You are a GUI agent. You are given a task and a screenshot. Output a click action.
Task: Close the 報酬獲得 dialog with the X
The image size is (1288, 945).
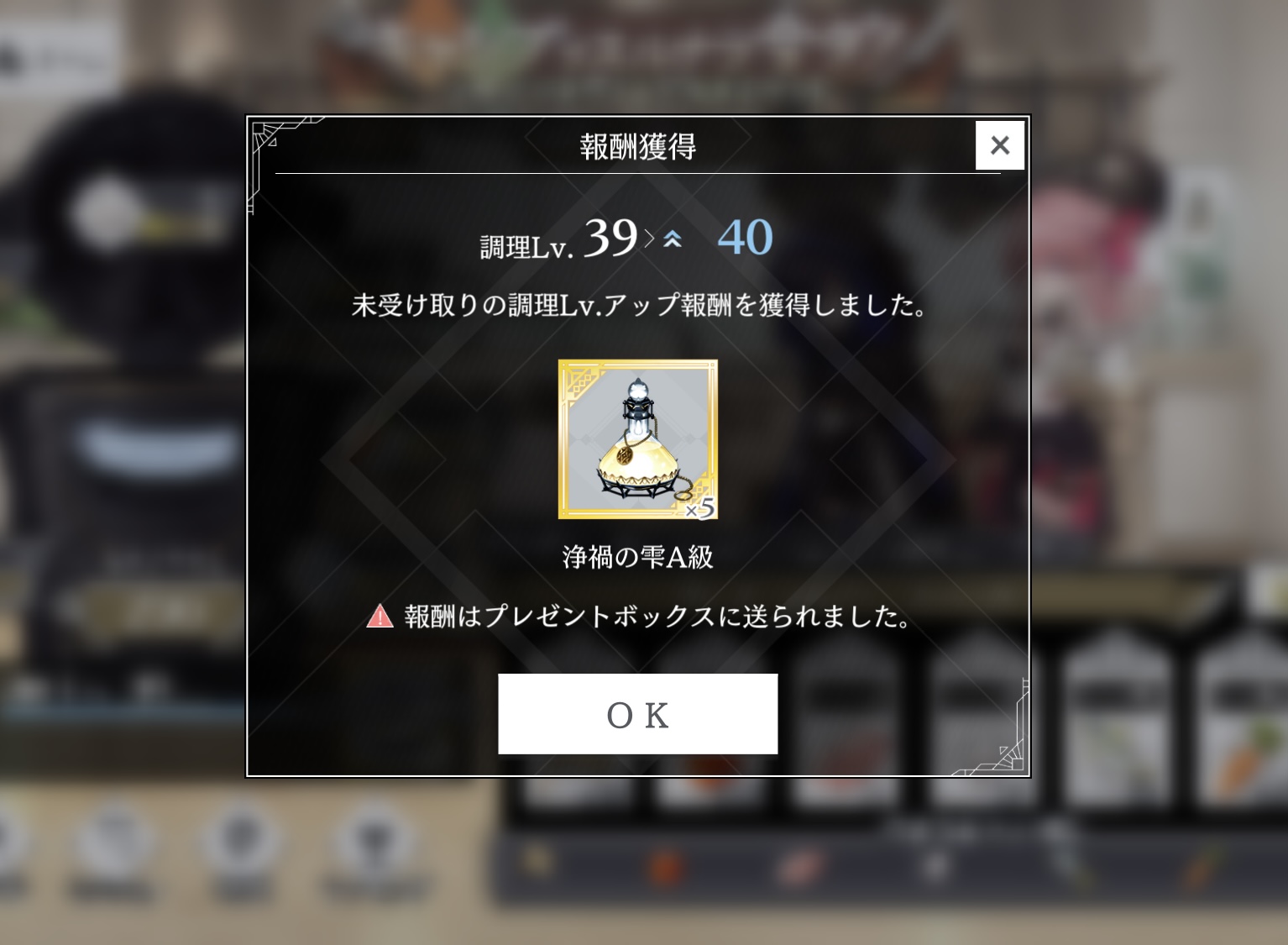pyautogui.click(x=999, y=145)
